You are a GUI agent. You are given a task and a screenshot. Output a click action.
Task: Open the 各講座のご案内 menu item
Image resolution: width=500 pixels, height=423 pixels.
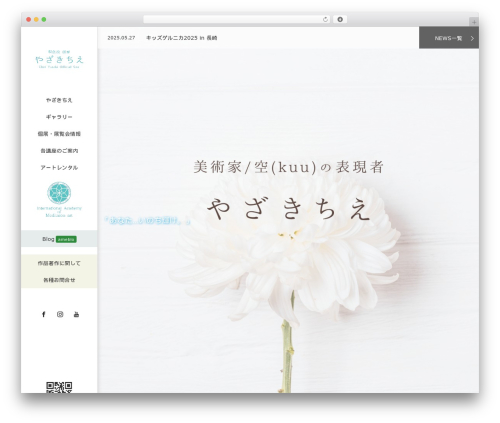coord(59,151)
